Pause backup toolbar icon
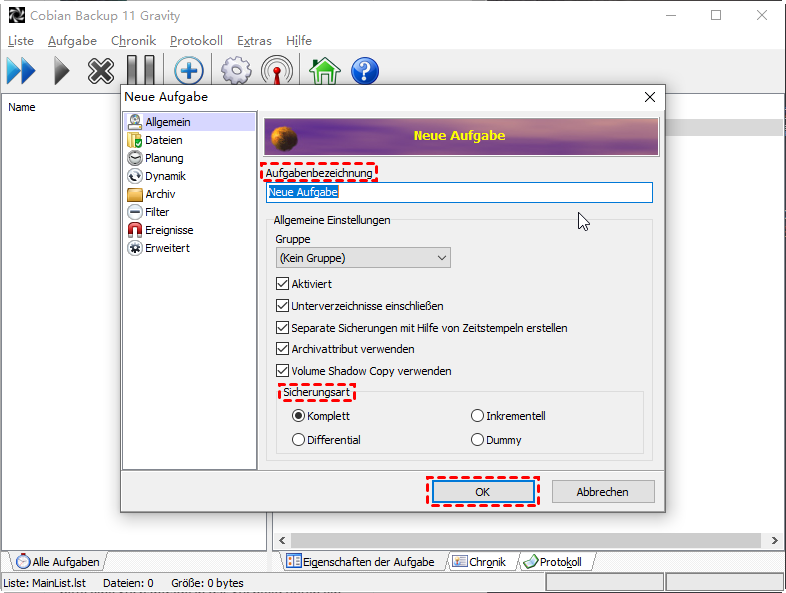This screenshot has height=593, width=786. pyautogui.click(x=140, y=70)
